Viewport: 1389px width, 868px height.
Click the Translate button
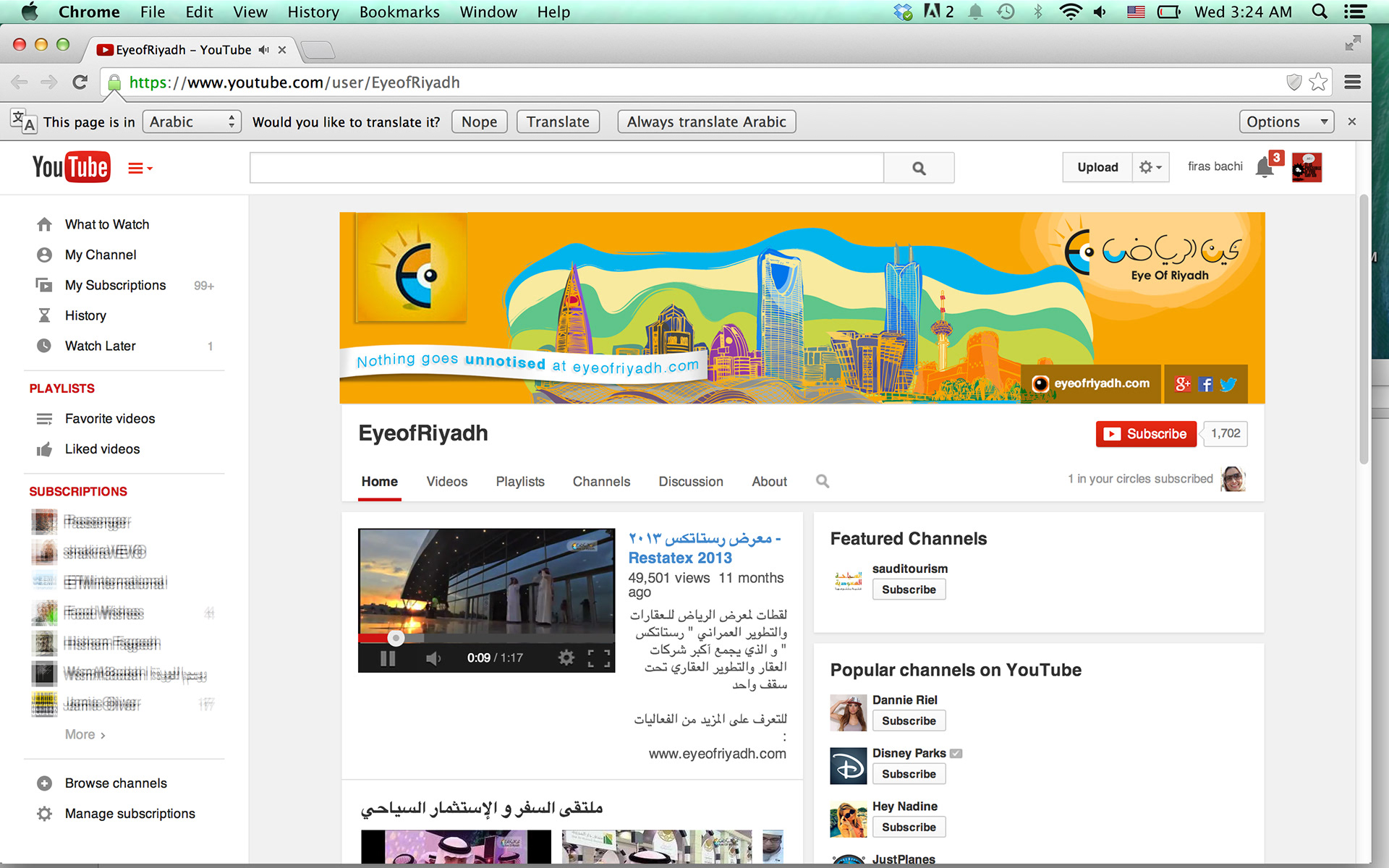pos(558,122)
